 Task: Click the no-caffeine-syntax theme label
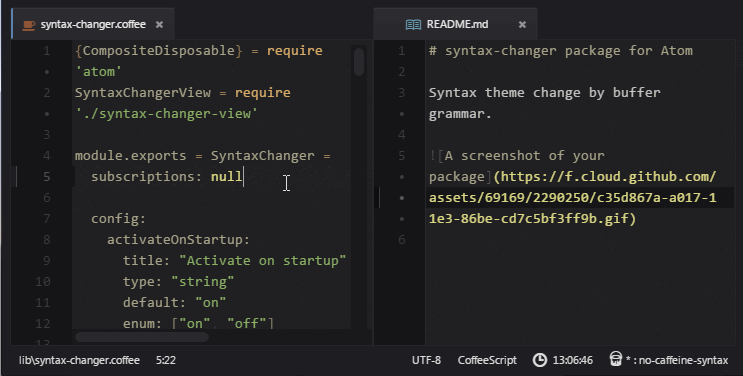pyautogui.click(x=677, y=360)
